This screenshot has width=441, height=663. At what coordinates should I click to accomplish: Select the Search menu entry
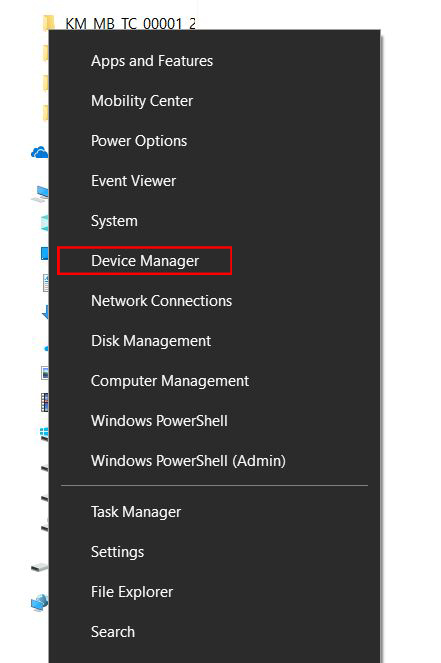click(113, 632)
